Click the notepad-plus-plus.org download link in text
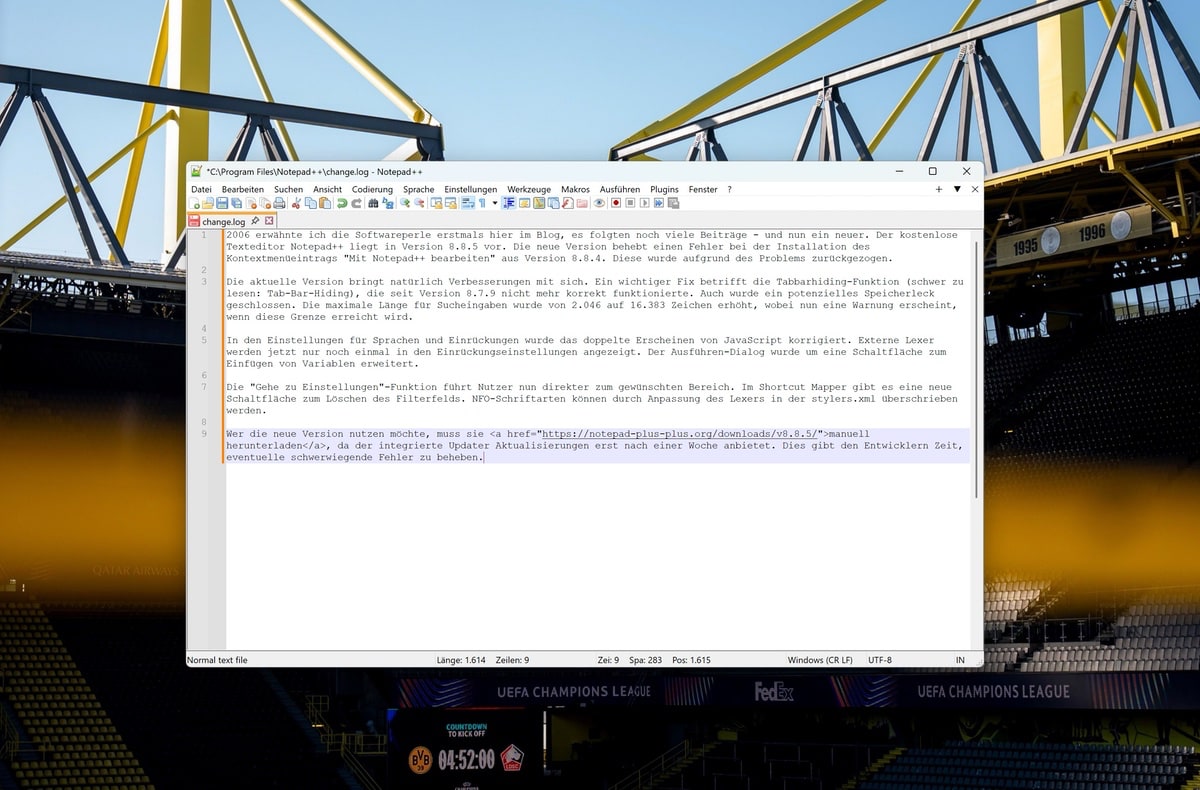The width and height of the screenshot is (1200, 790). click(679, 434)
